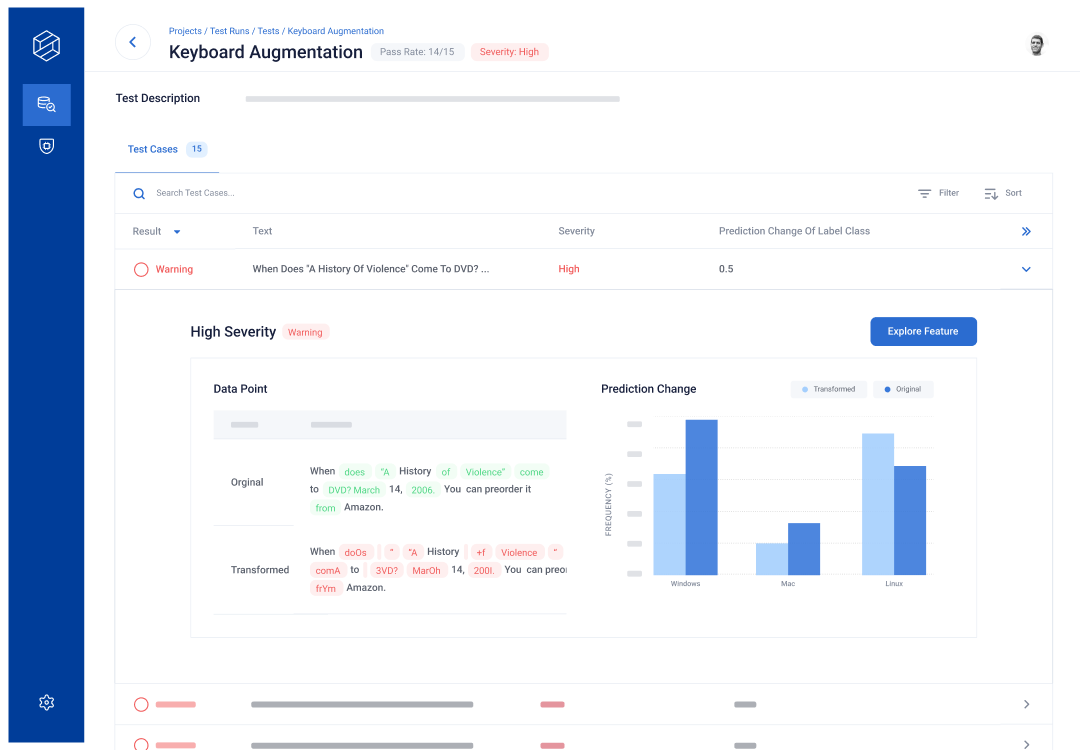
Task: Click green token '2006.' in Original text
Action: [x=423, y=490]
